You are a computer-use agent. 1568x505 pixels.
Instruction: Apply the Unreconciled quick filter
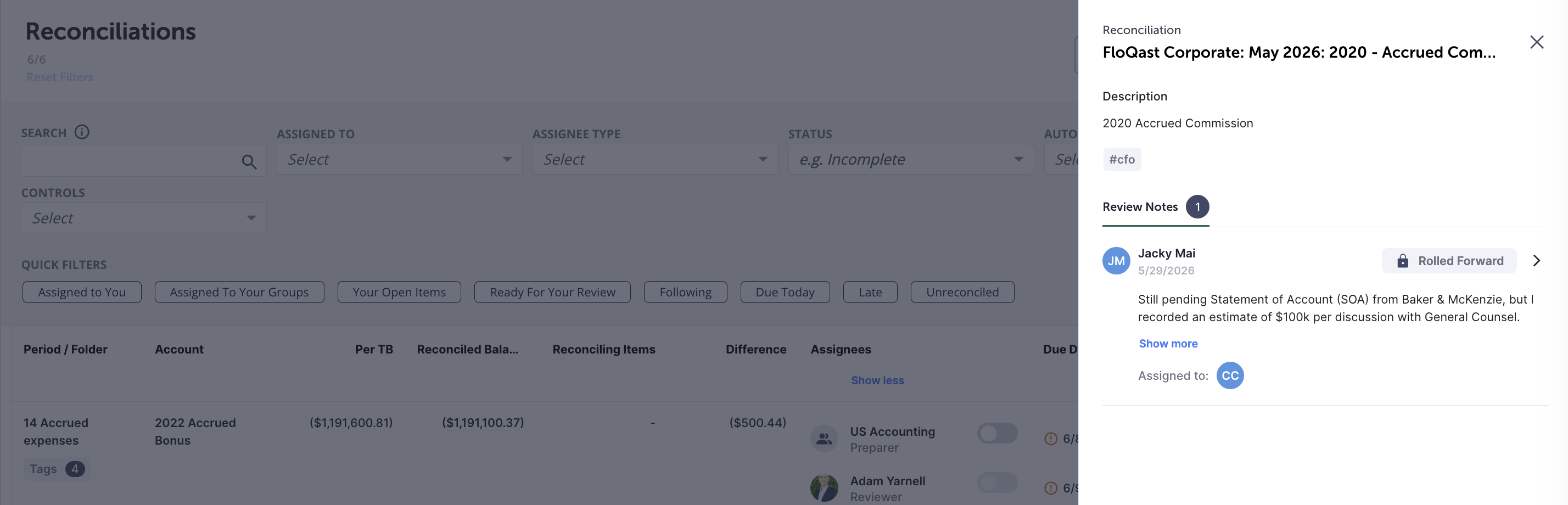point(962,292)
